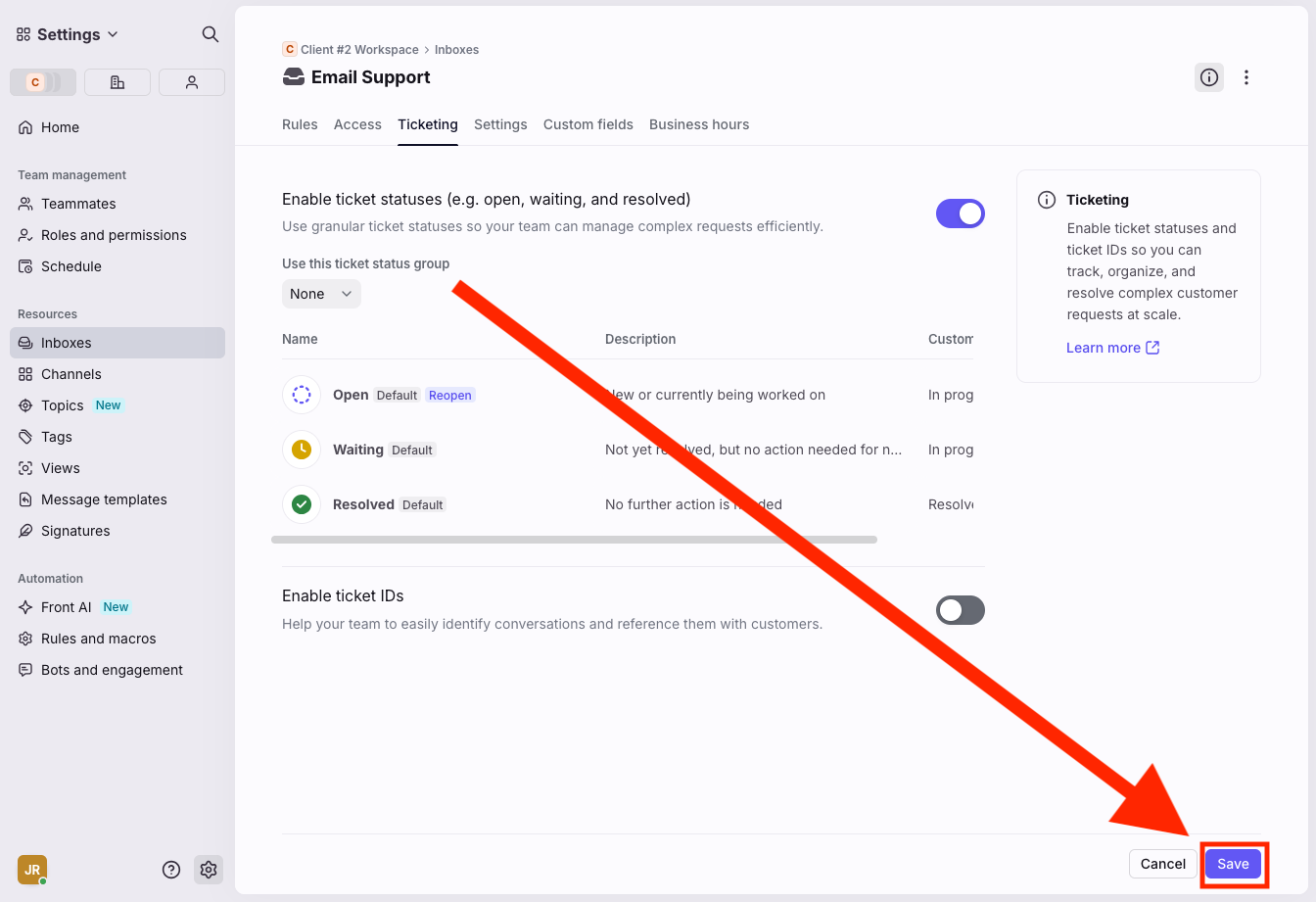Screen dimensions: 1316x902
Task: Select the Resolved status row
Action: click(x=363, y=504)
